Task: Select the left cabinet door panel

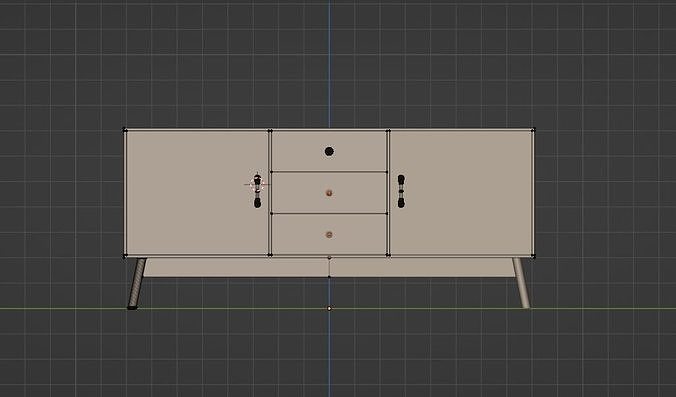Action: tap(197, 193)
